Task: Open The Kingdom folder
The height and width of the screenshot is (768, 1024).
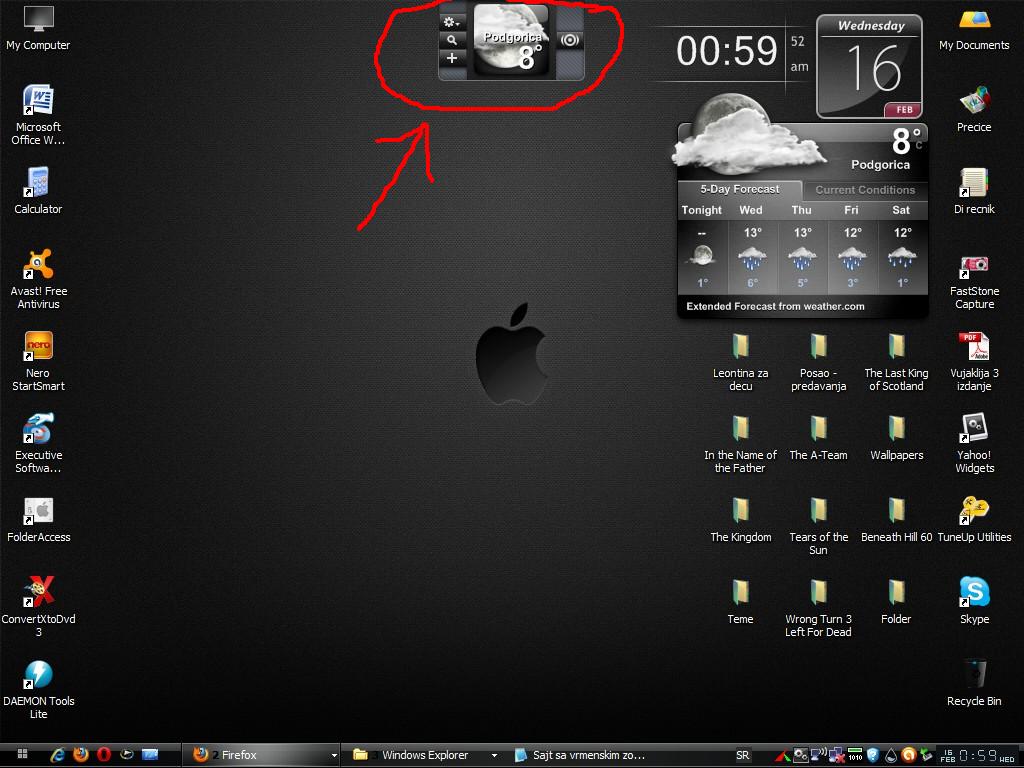Action: [740, 520]
